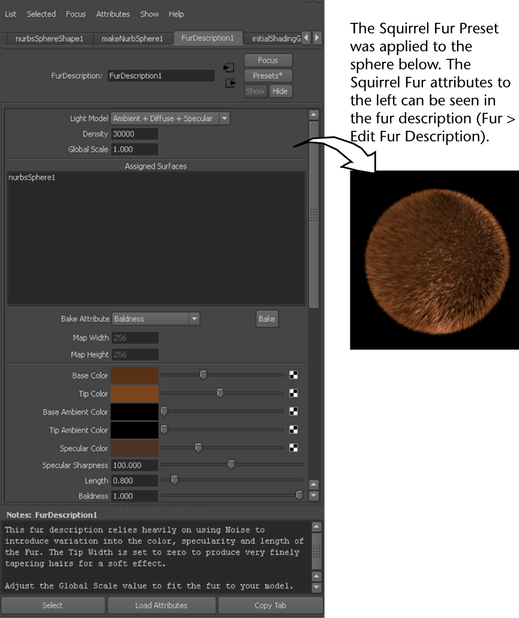Click the Base Ambient Color map checker icon
The width and height of the screenshot is (519, 618).
point(294,411)
